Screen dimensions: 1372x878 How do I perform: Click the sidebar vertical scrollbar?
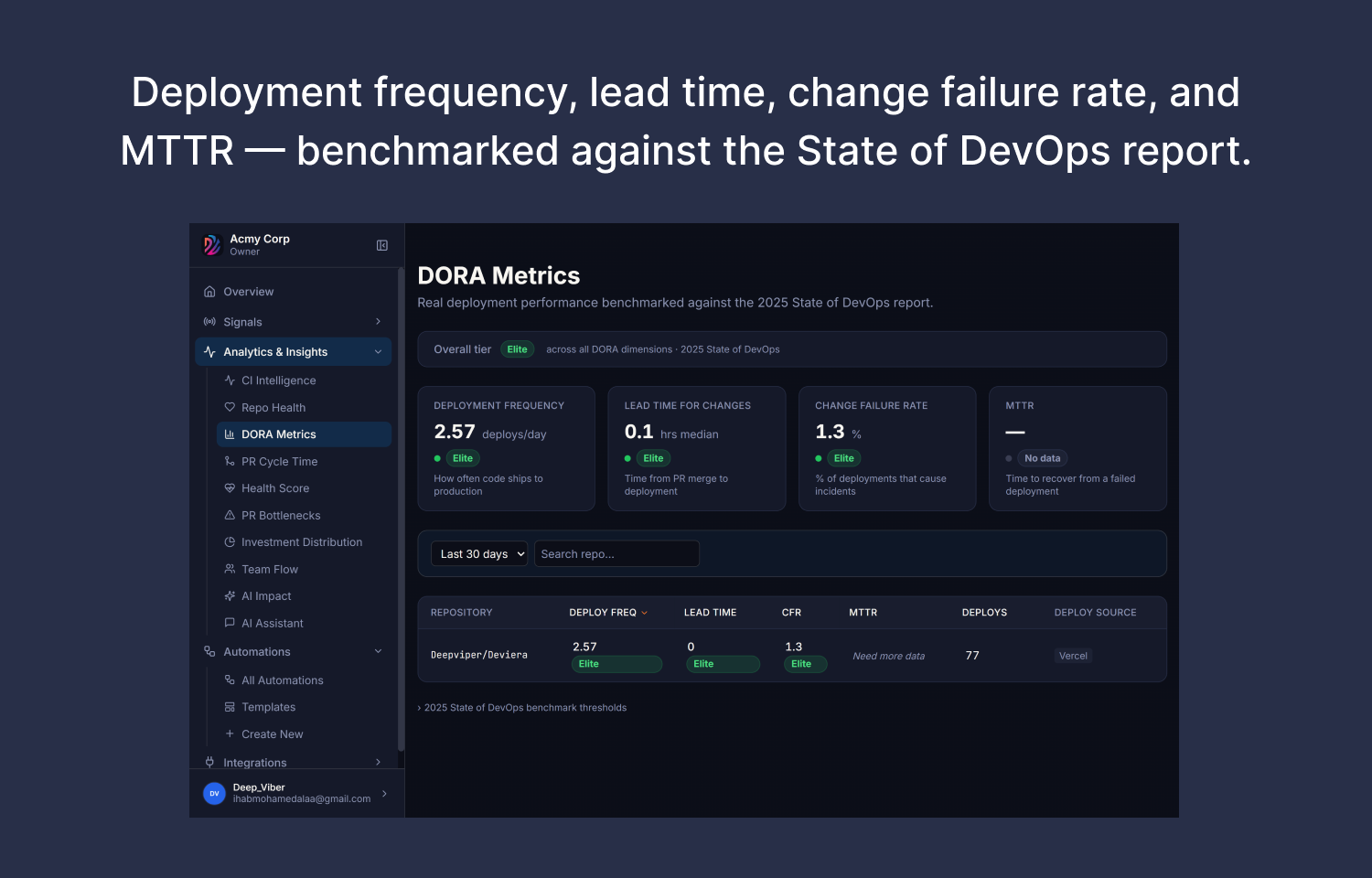[401, 509]
